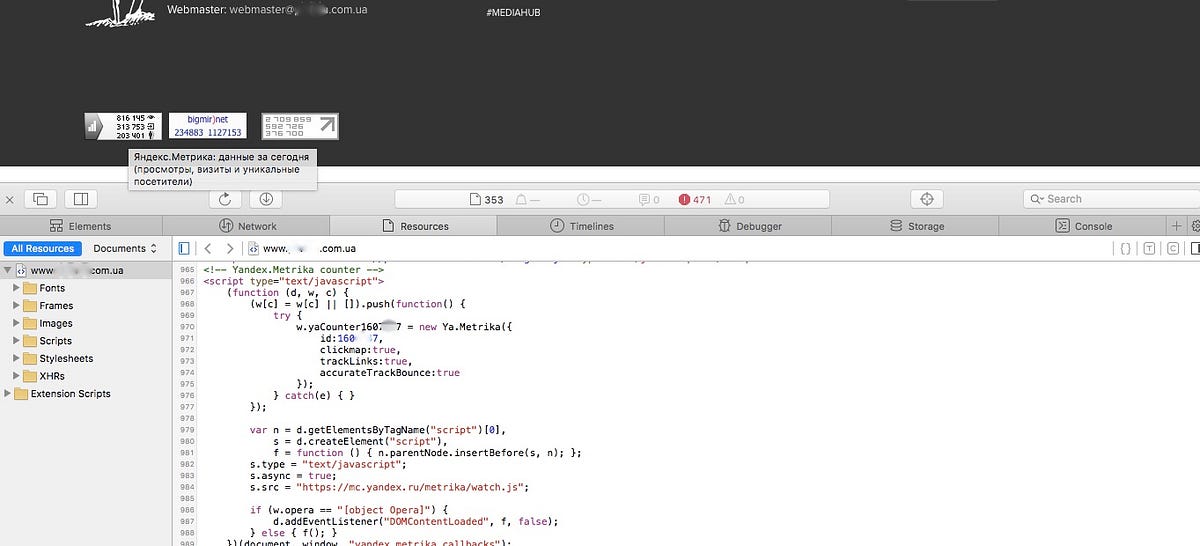Select the Stylesheets folder

click(x=58, y=358)
